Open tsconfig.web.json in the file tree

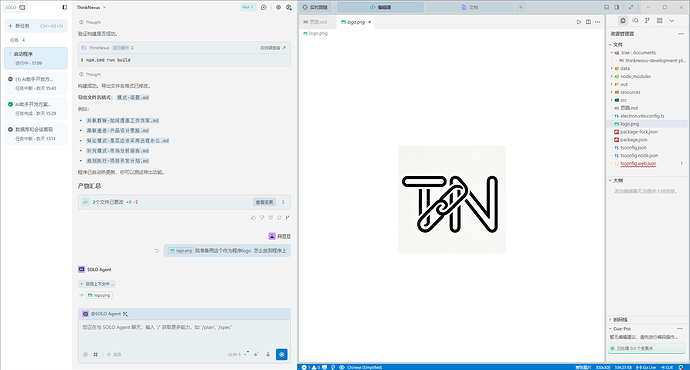[x=638, y=164]
